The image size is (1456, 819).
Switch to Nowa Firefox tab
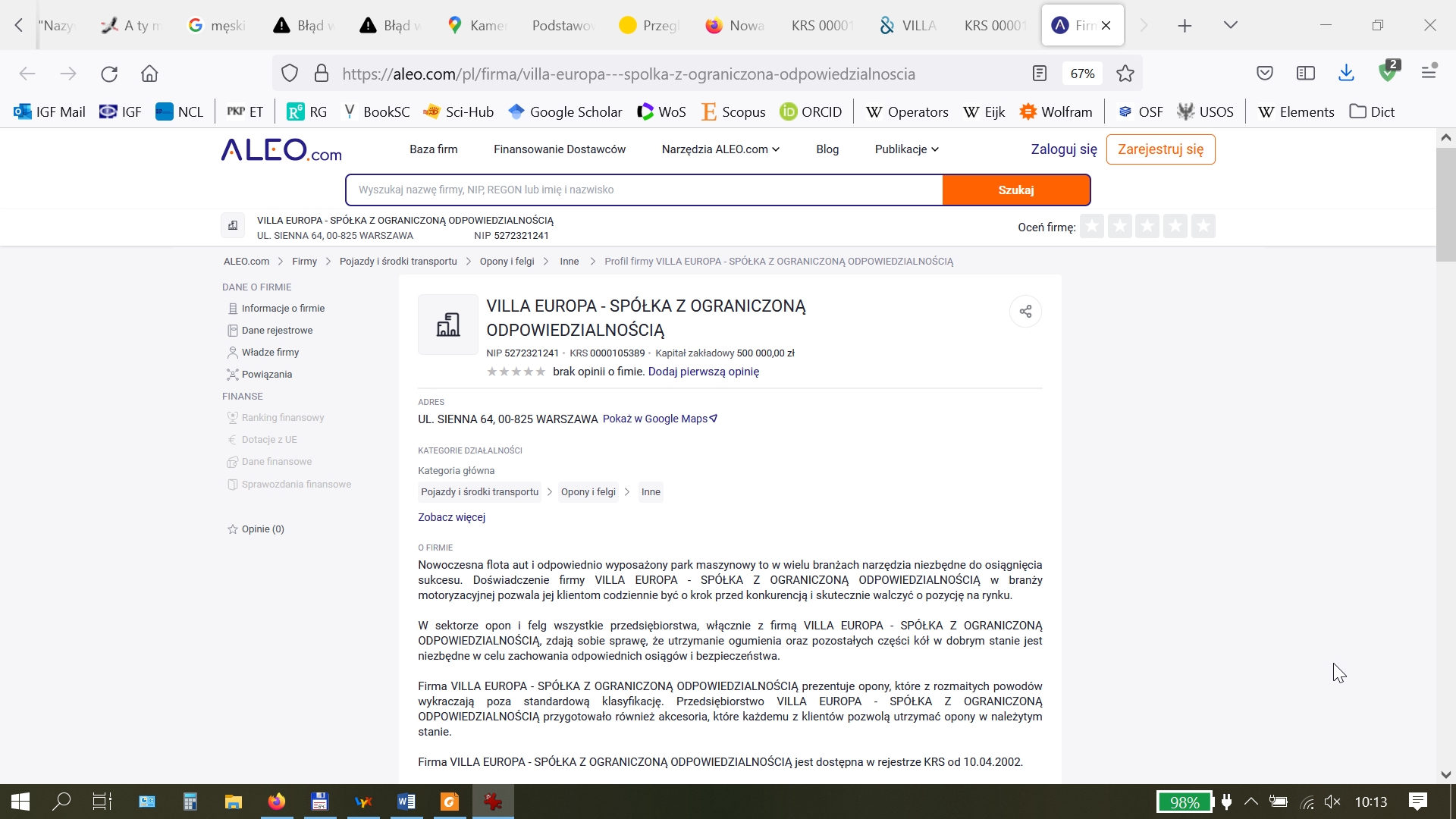[x=736, y=26]
